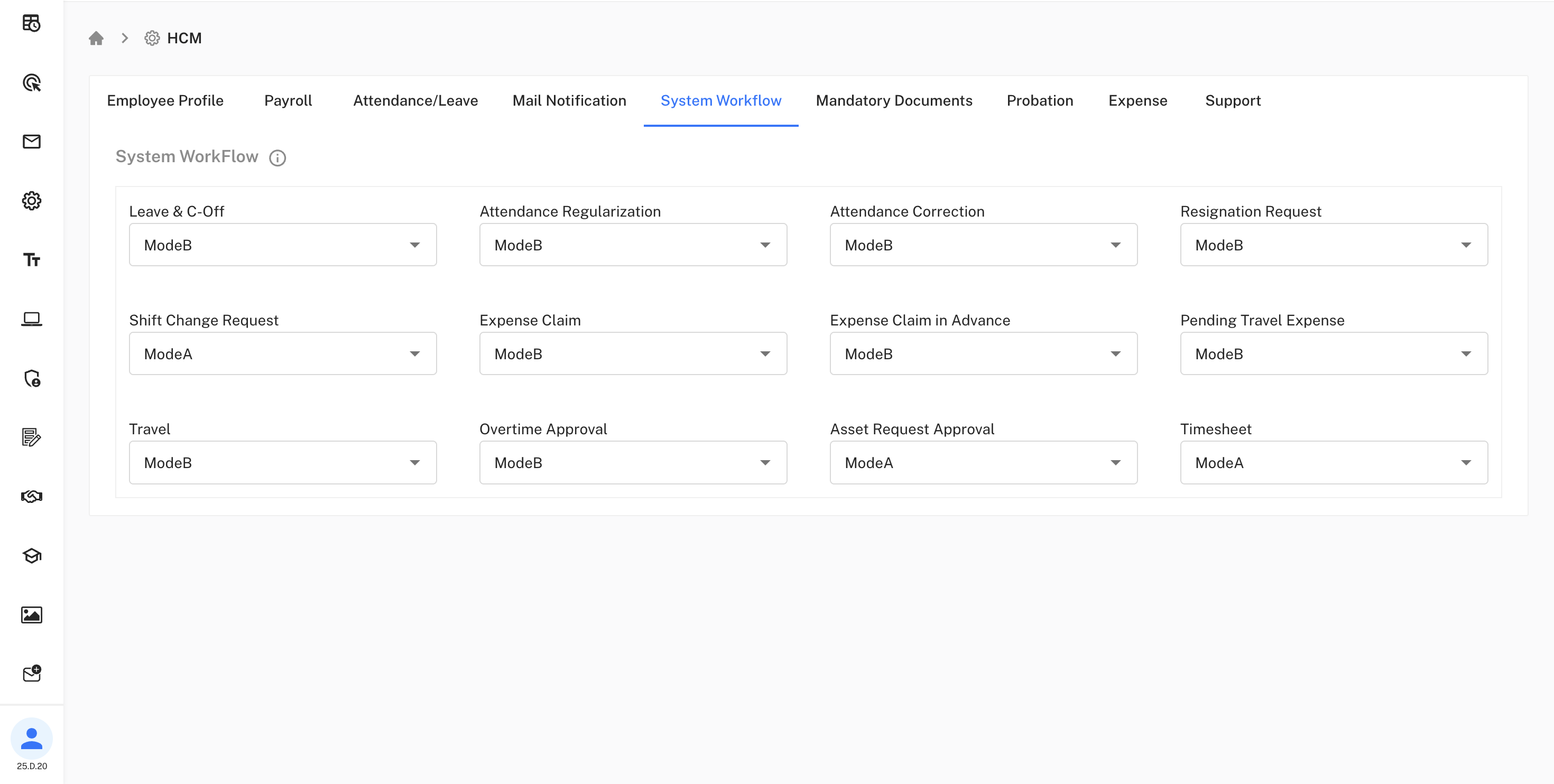Click the user avatar above version 25.D.20
The width and height of the screenshot is (1554, 784).
pos(31,738)
